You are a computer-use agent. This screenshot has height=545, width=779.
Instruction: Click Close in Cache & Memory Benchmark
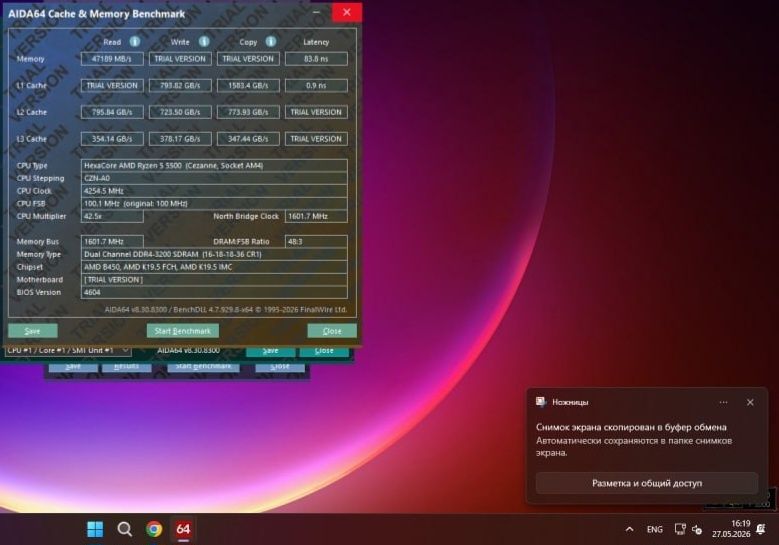(x=332, y=331)
